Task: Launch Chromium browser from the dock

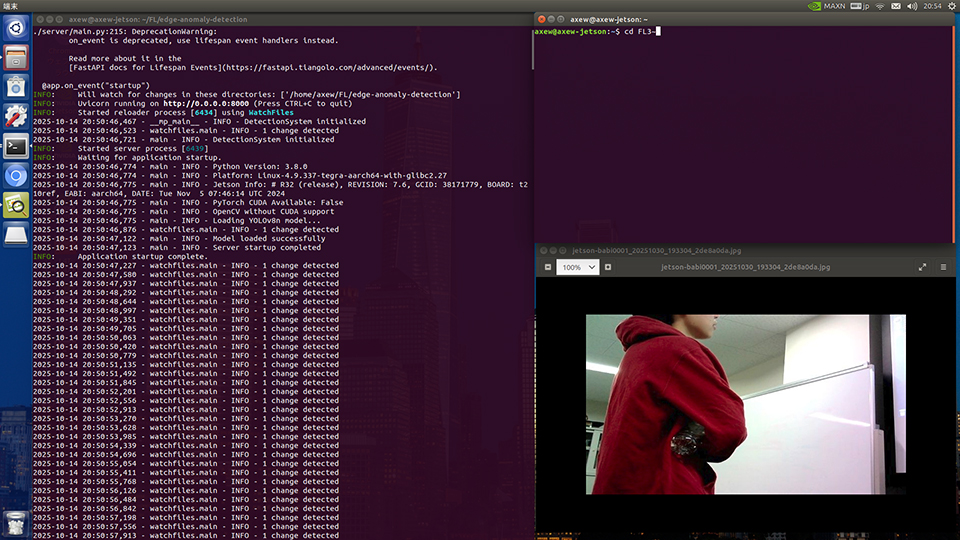Action: click(x=15, y=176)
